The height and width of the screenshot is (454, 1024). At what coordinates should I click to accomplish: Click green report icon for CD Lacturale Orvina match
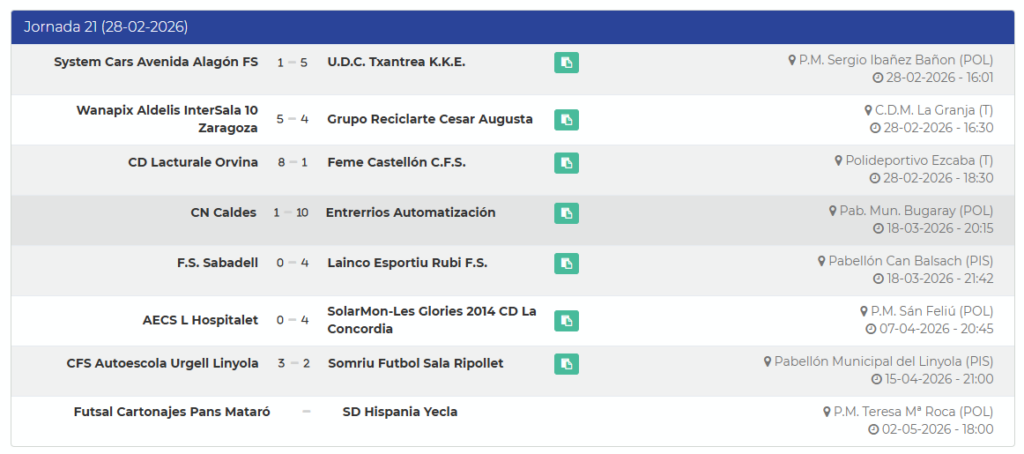point(566,163)
